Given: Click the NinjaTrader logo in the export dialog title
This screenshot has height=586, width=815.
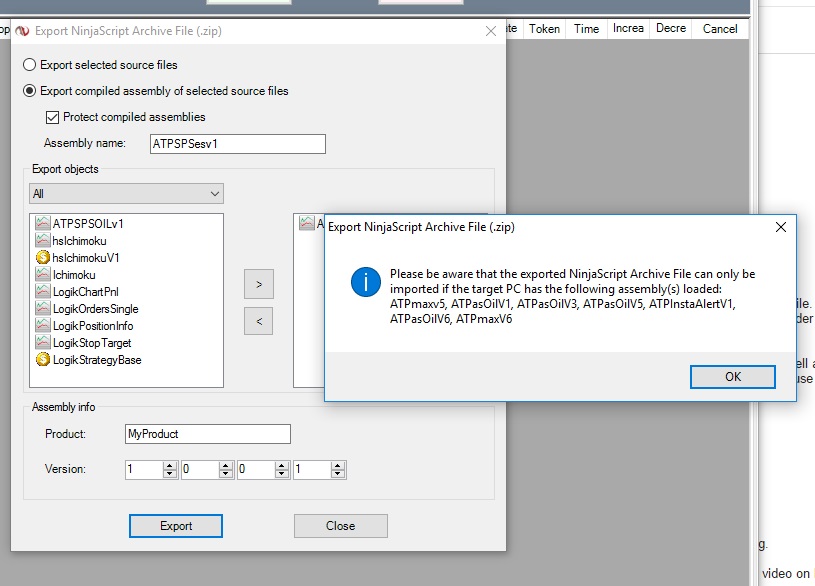Looking at the screenshot, I should coord(22,31).
